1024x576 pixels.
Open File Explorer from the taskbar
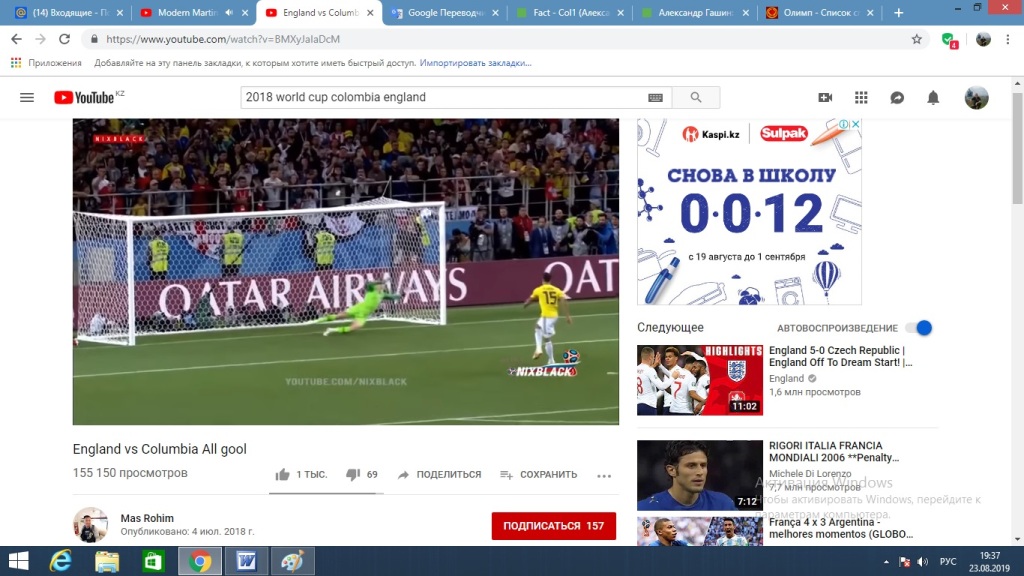107,561
